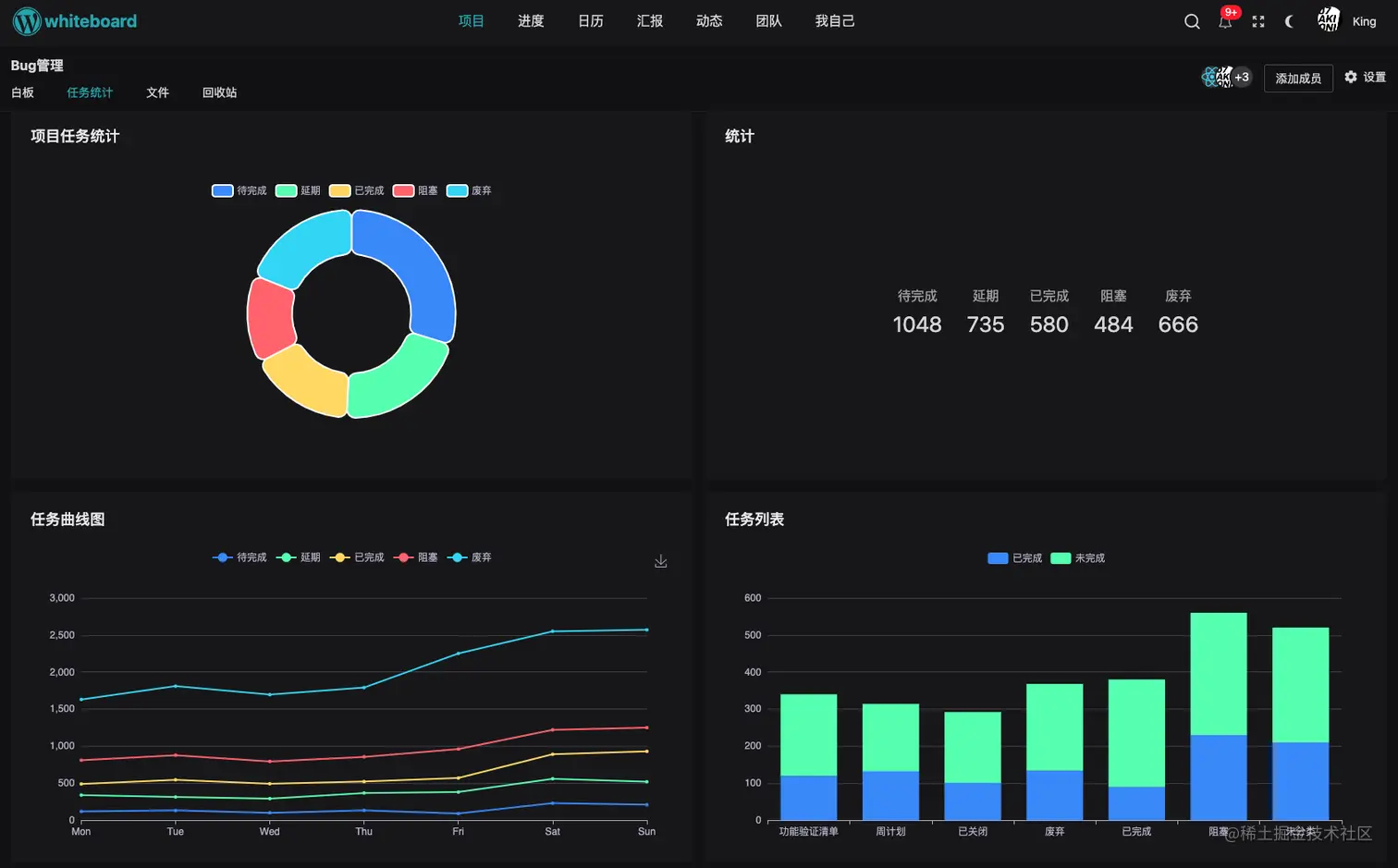Click the King username
The image size is (1398, 868).
coord(1365,21)
